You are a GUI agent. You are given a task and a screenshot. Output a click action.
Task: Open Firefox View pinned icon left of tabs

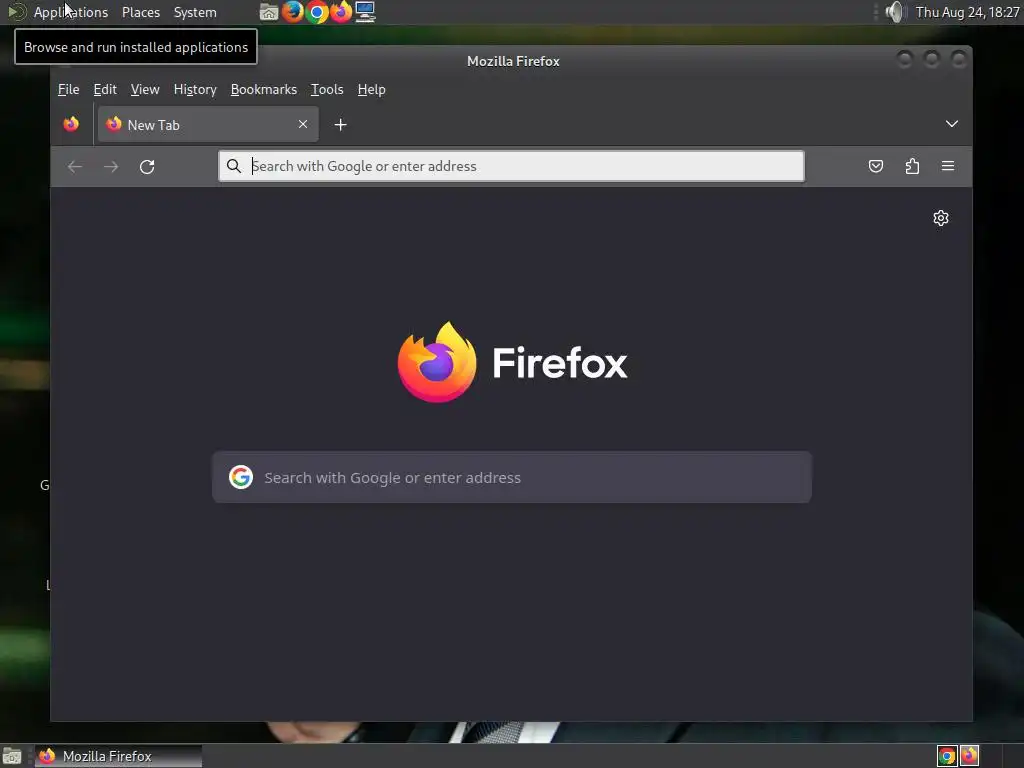click(71, 124)
